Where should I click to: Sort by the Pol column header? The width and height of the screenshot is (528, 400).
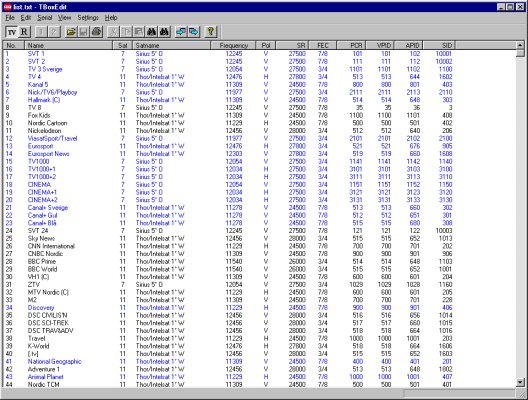click(266, 45)
